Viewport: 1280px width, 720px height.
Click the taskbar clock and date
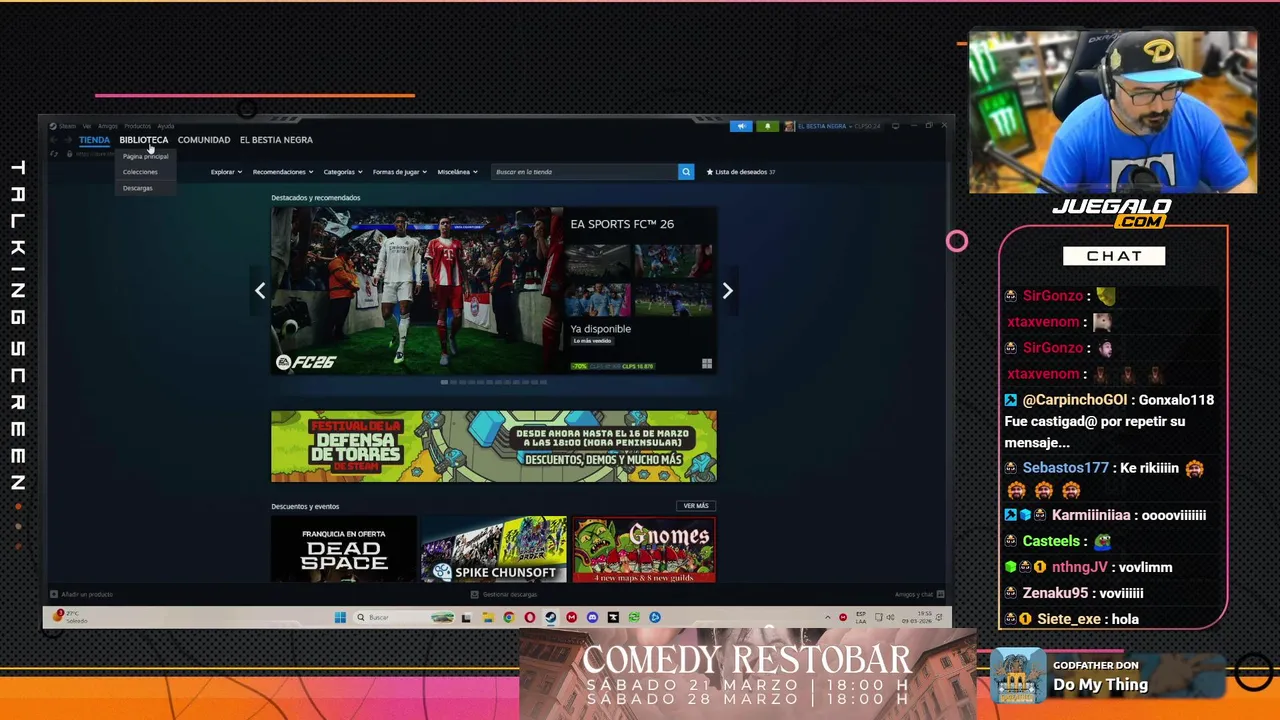tap(917, 617)
